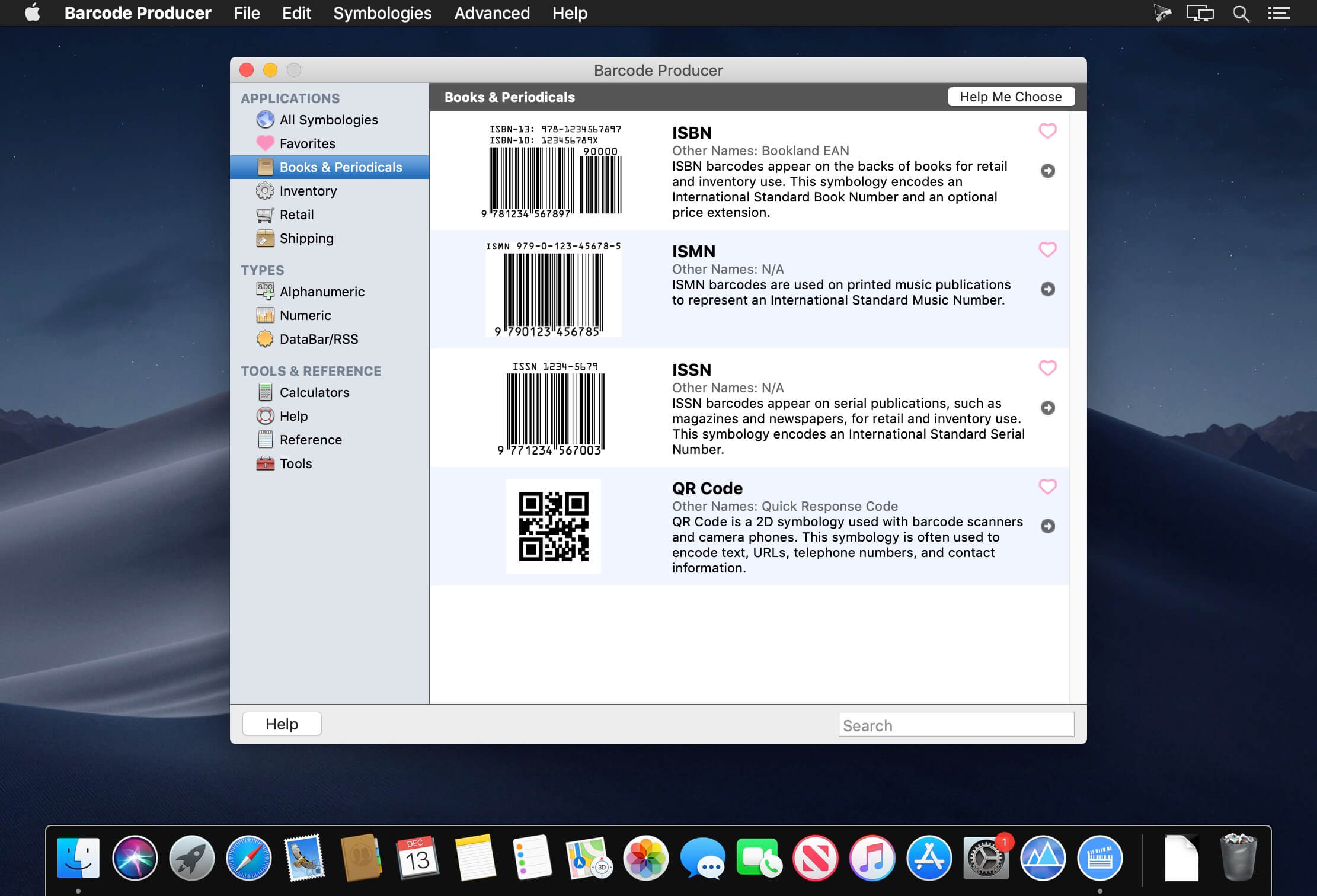Open the Trash in the dock

pos(1238,857)
